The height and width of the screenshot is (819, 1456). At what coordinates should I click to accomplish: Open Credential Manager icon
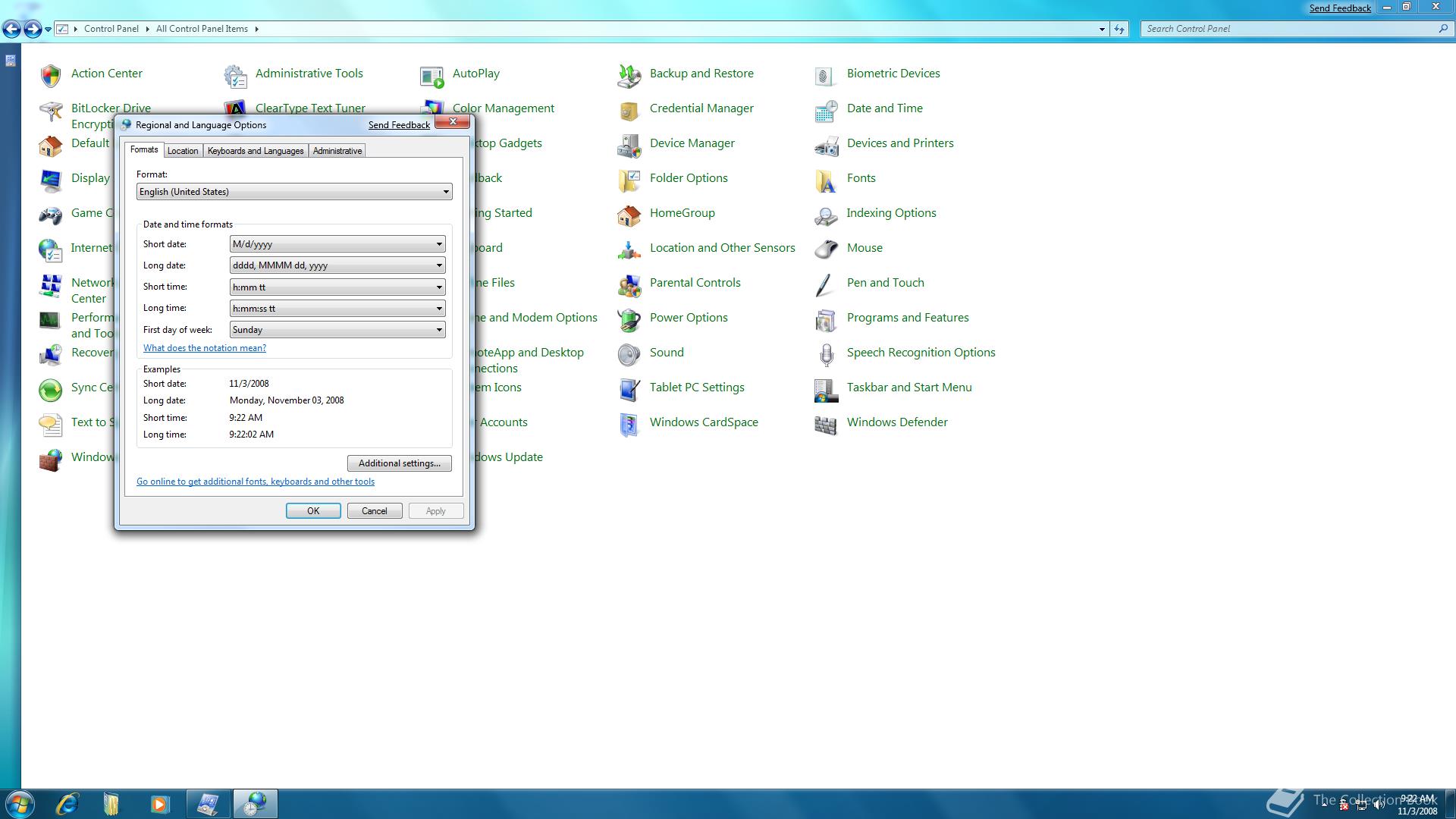coord(629,110)
